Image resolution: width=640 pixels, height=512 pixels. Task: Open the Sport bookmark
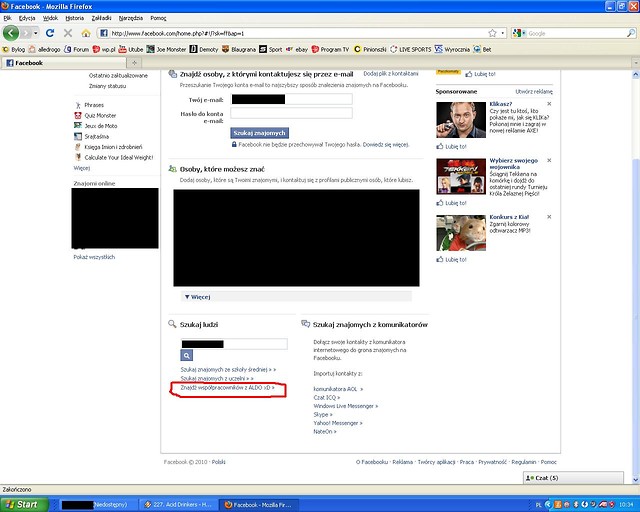[271, 49]
